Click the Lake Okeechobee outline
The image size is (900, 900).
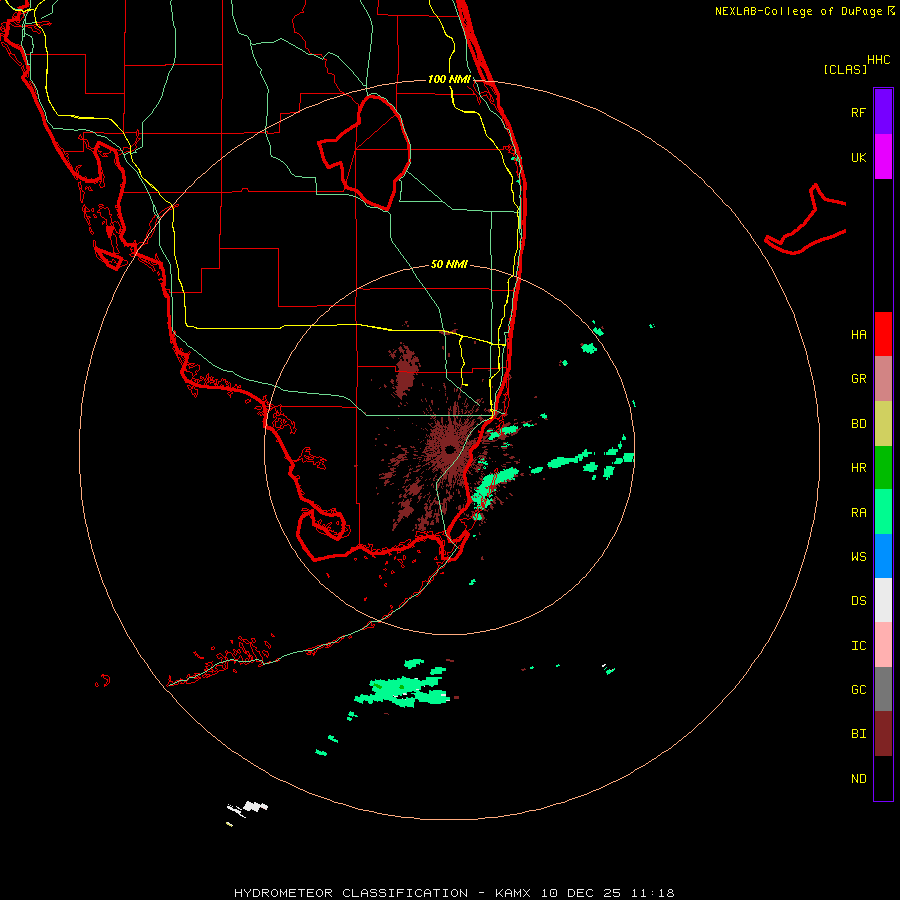click(x=365, y=152)
